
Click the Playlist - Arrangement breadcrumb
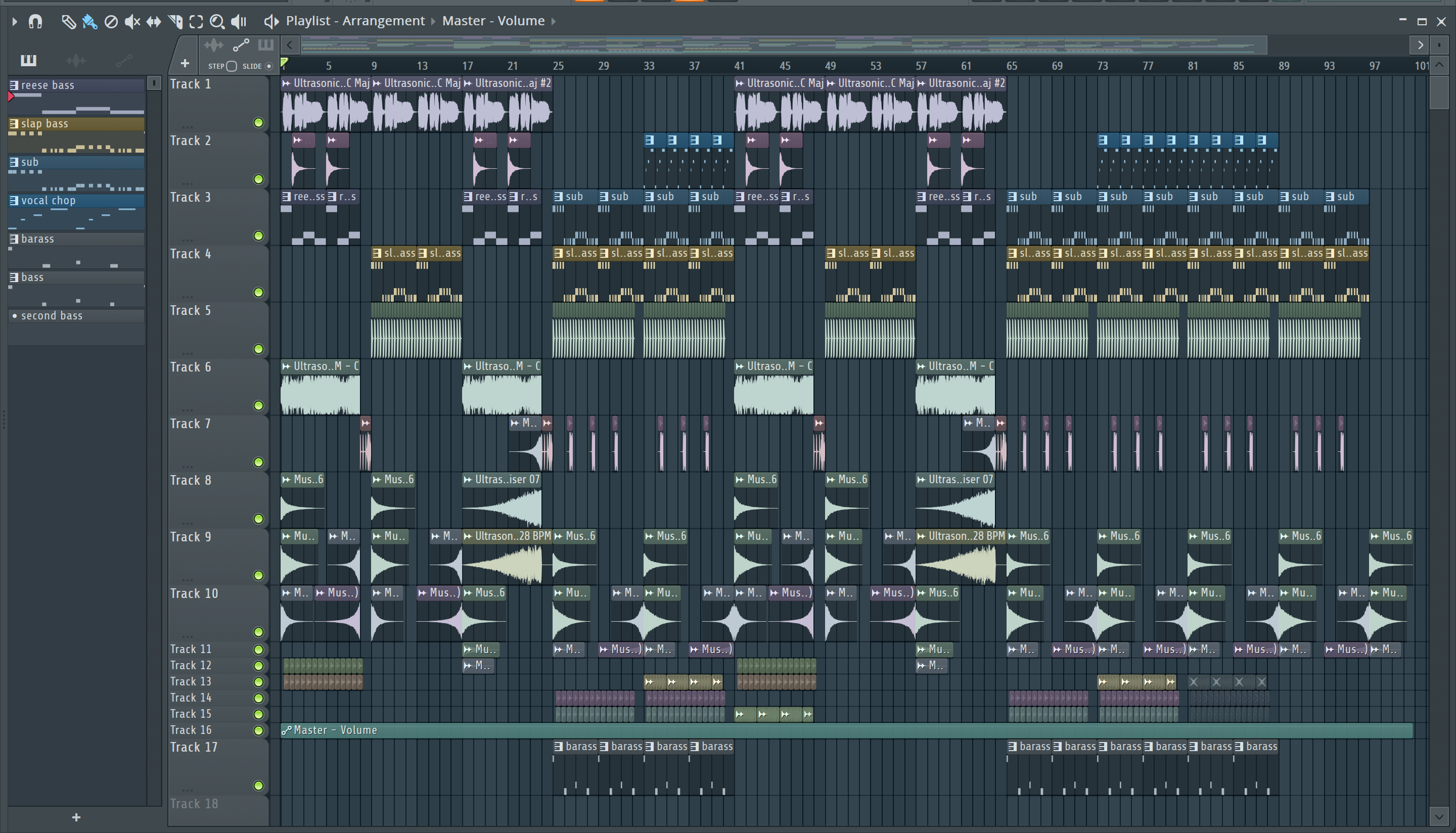(x=355, y=21)
